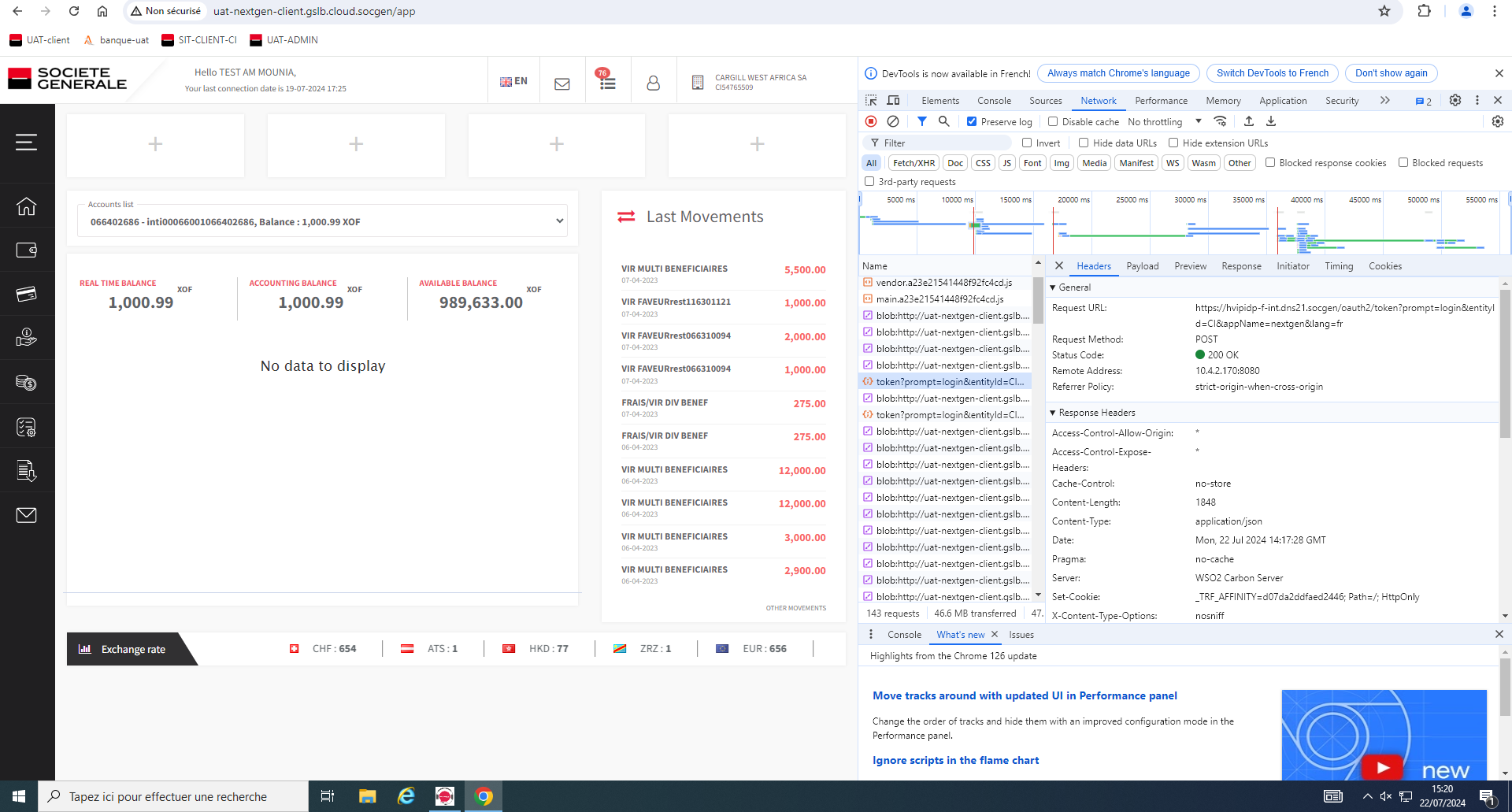Open the Windows Task View button
1512x812 pixels.
pos(328,796)
